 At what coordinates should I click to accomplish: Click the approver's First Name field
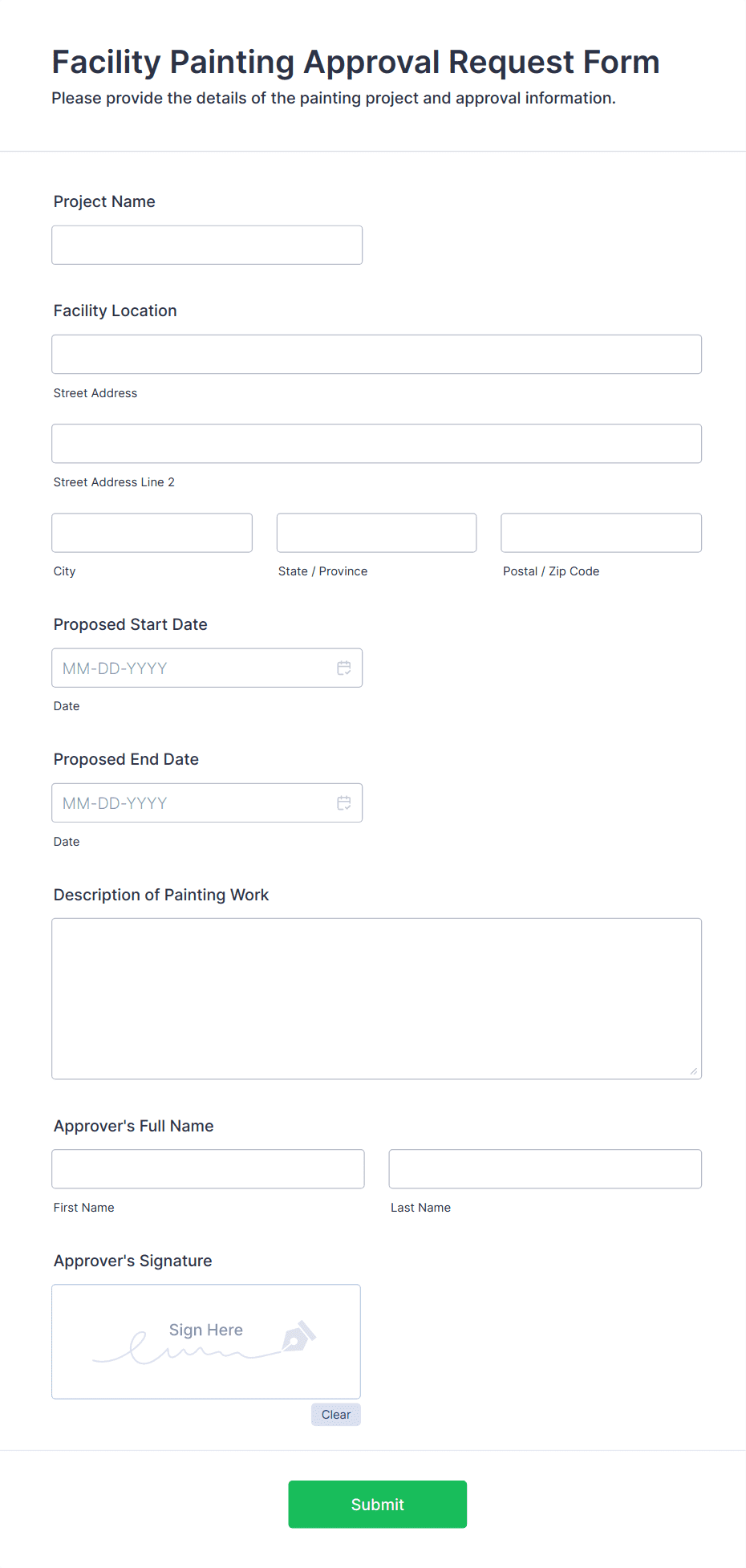point(208,1168)
